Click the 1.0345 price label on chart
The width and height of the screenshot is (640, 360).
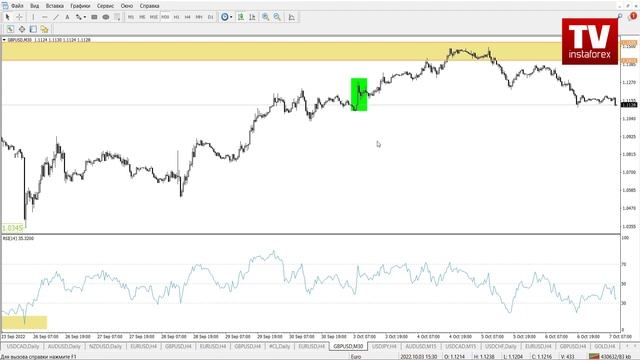click(x=13, y=228)
